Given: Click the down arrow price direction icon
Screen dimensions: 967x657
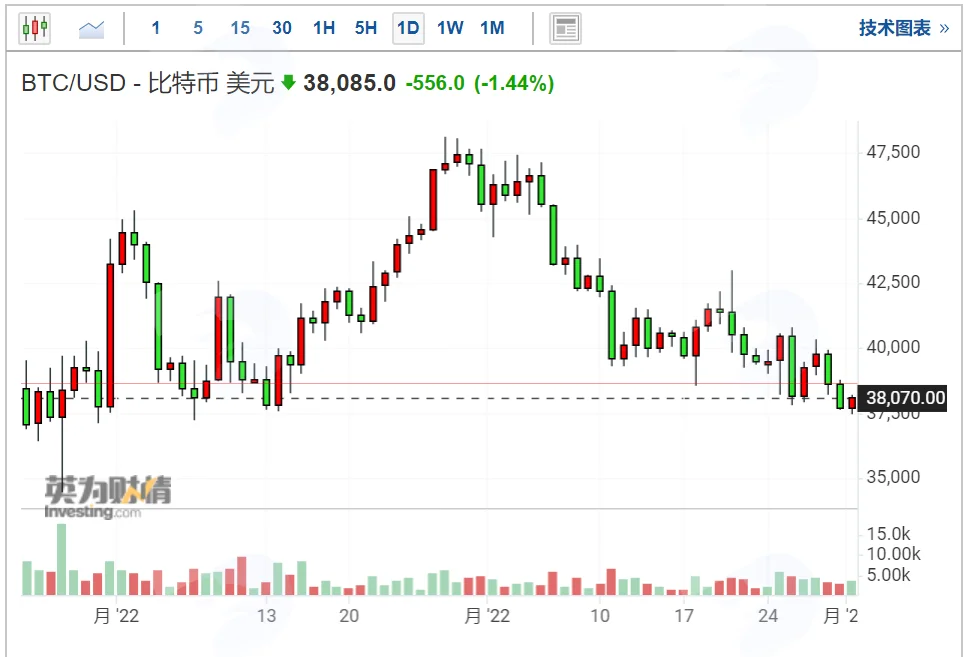Looking at the screenshot, I should [x=288, y=82].
